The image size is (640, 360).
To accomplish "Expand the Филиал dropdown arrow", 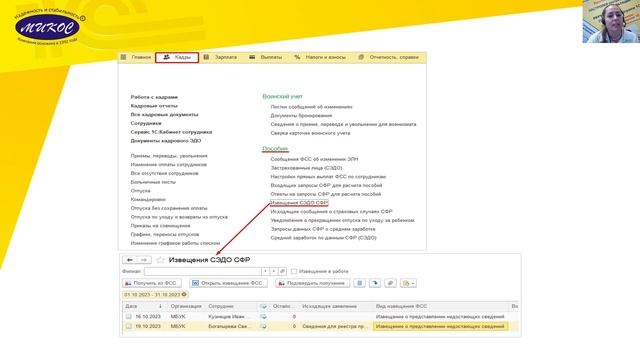I will pos(265,271).
